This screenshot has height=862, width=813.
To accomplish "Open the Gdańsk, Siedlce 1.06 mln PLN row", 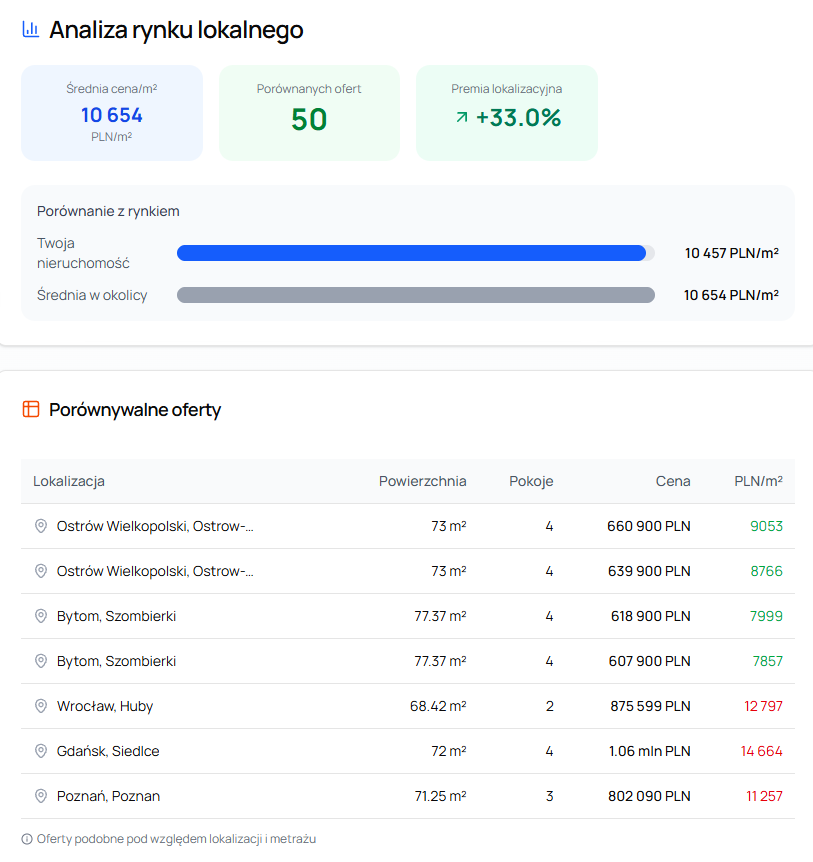I will (x=408, y=751).
